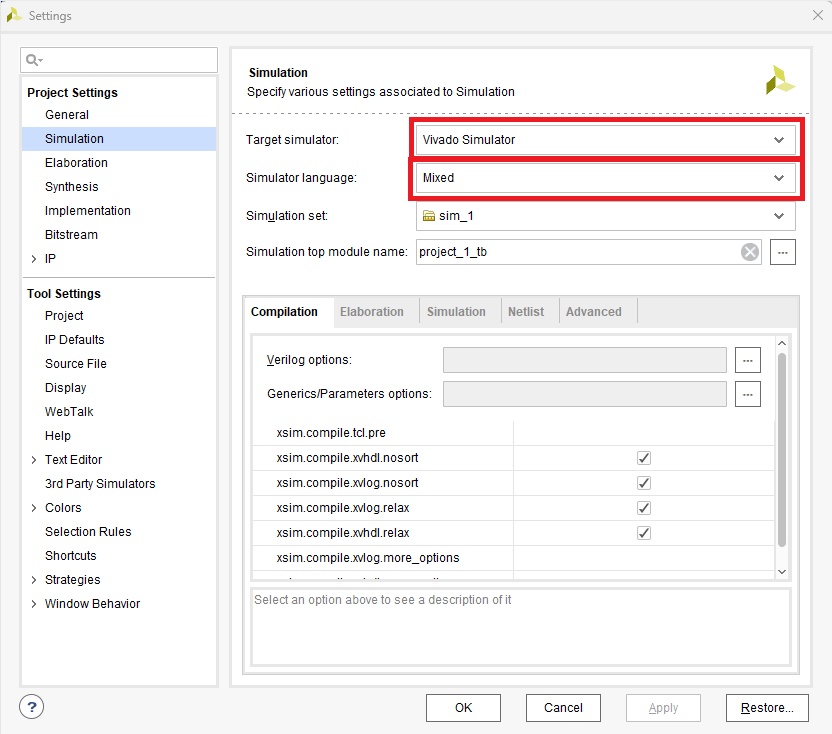Select WebTalk in Tool Settings
Screen dimensions: 832x734
69,412
